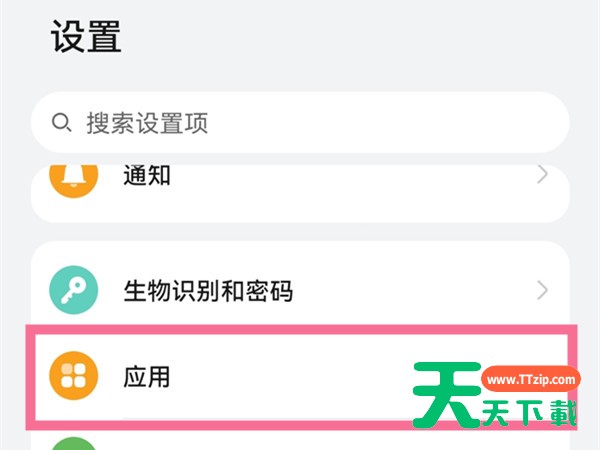Open 生物识别和密码 via its right chevron
Screen dimensions: 600x450
542,291
